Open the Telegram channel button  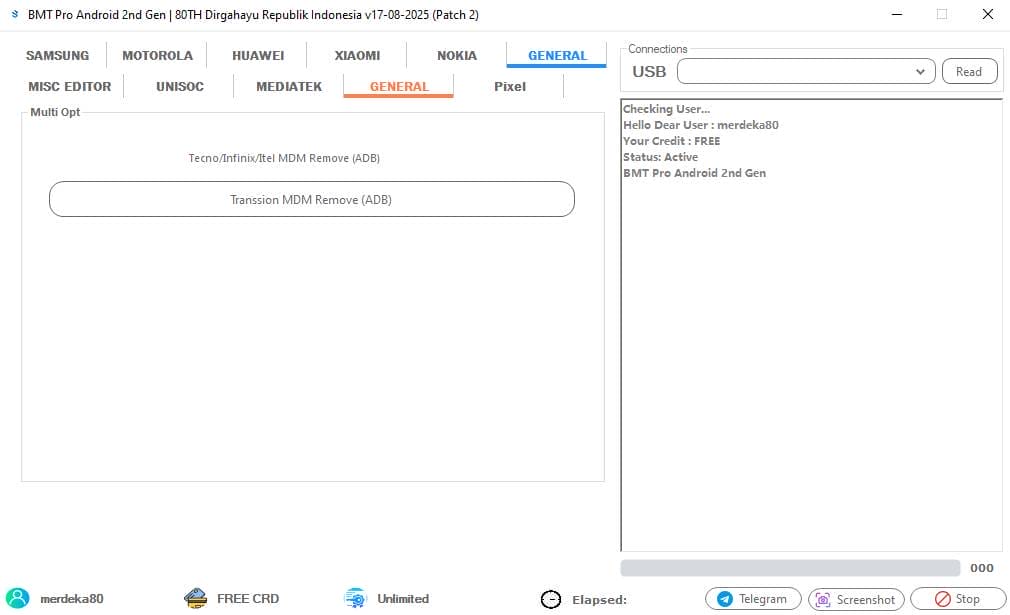point(753,599)
